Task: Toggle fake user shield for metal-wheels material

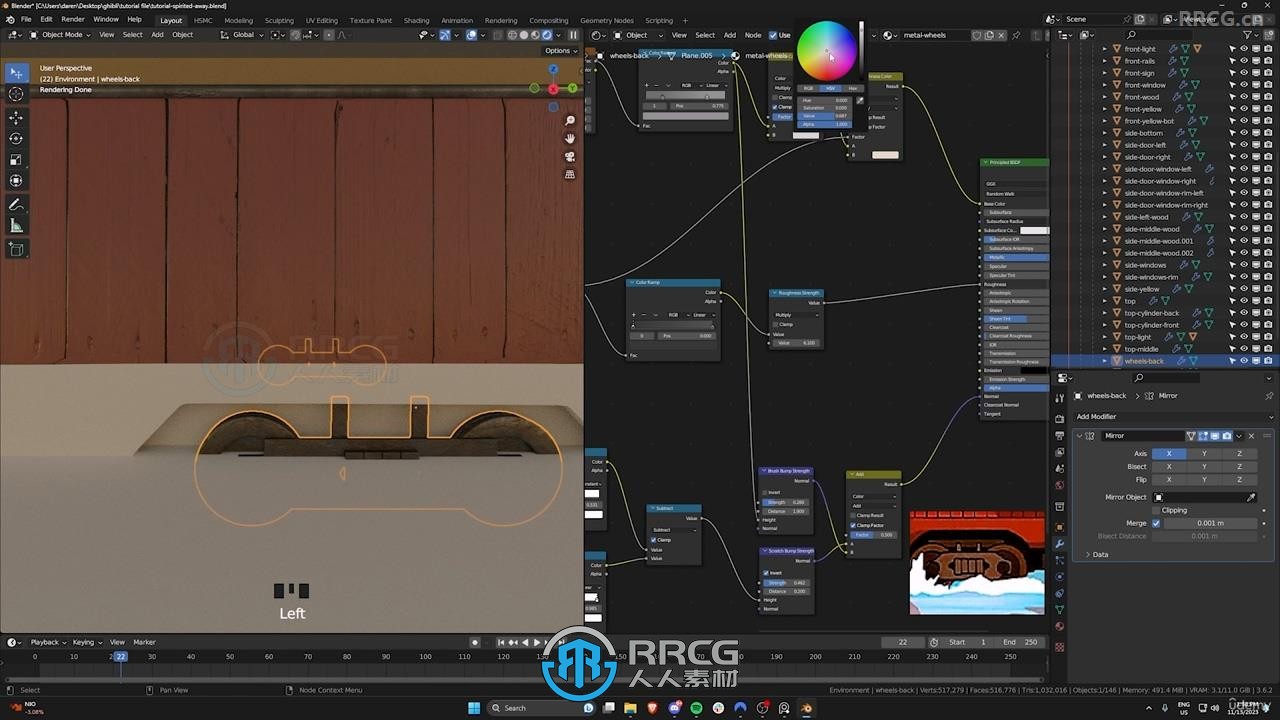Action: click(x=978, y=35)
